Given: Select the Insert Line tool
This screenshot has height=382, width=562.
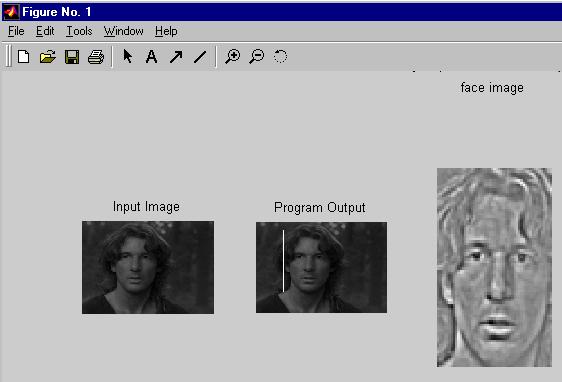Looking at the screenshot, I should (x=200, y=57).
